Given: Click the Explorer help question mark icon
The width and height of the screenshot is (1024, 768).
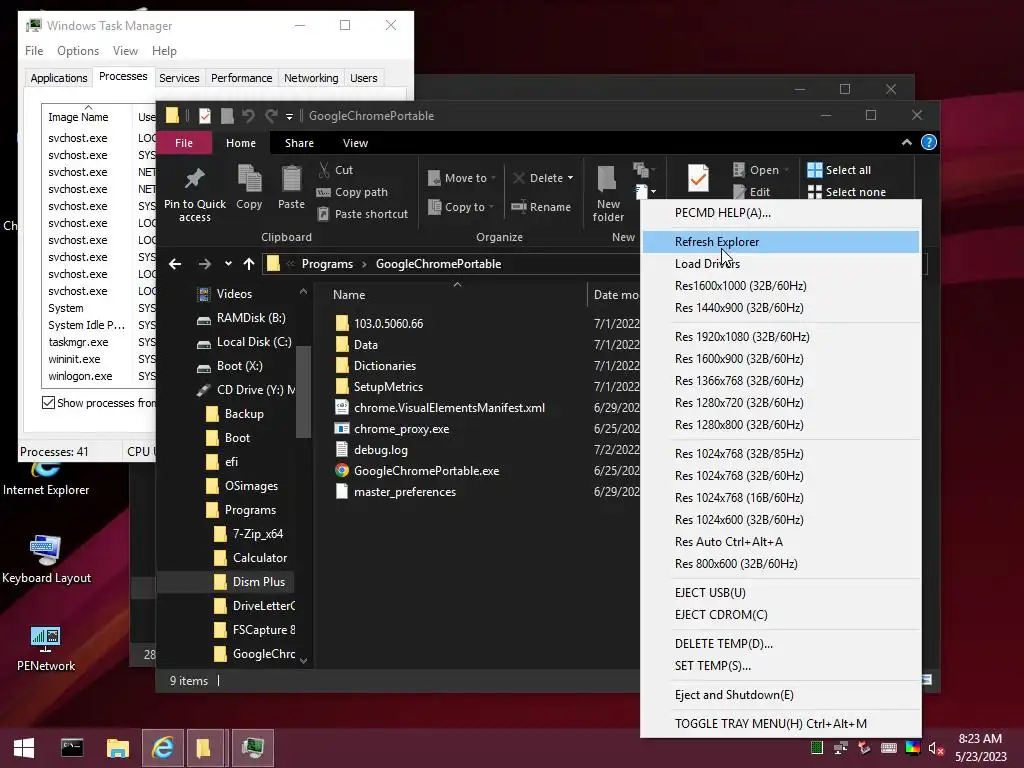Looking at the screenshot, I should point(929,142).
